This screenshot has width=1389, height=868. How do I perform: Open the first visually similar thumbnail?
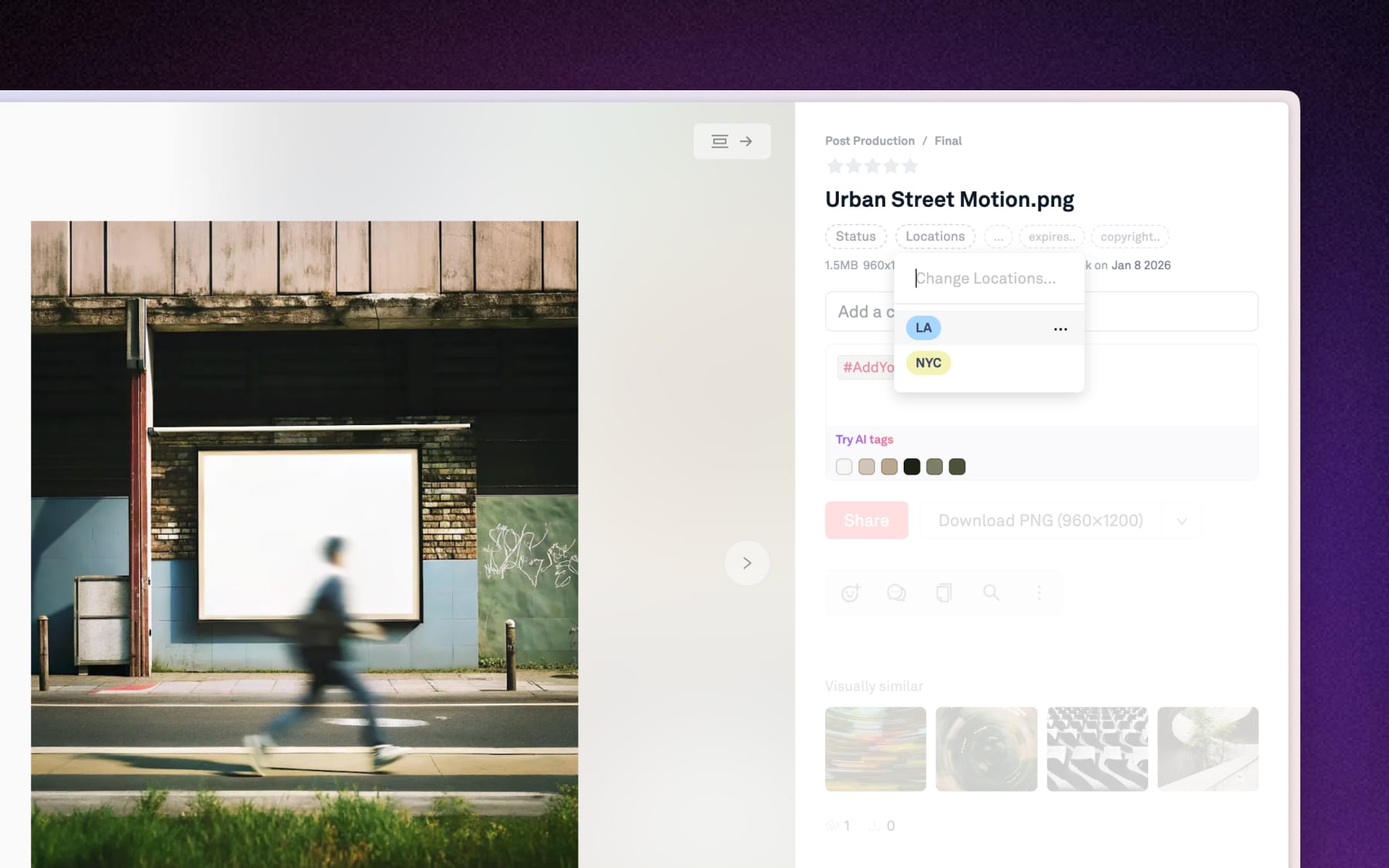click(875, 749)
